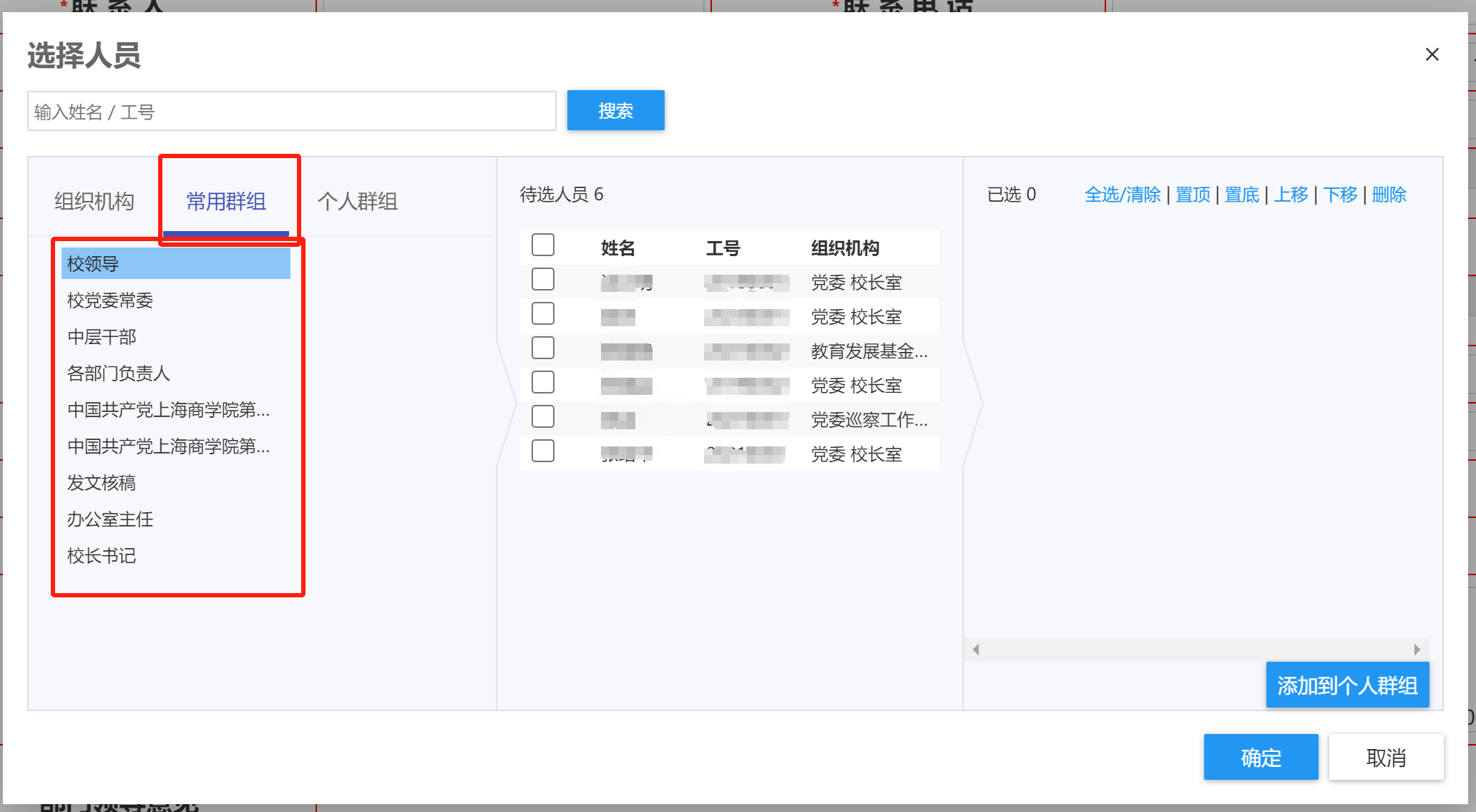The height and width of the screenshot is (812, 1476).
Task: Select the 校长书记 group
Action: coord(102,556)
